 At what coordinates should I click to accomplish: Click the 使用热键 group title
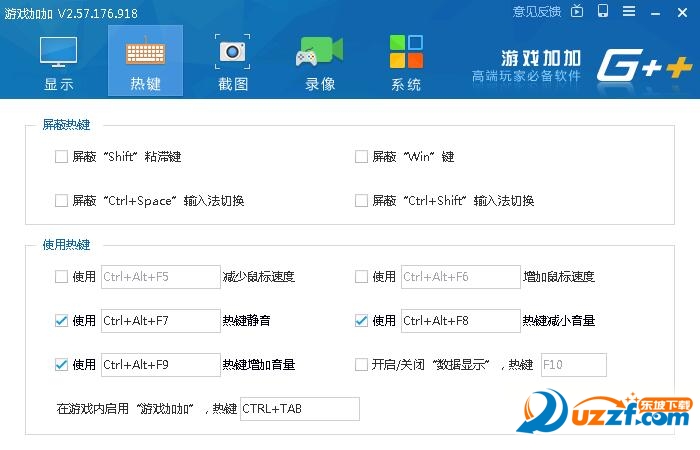coord(66,245)
